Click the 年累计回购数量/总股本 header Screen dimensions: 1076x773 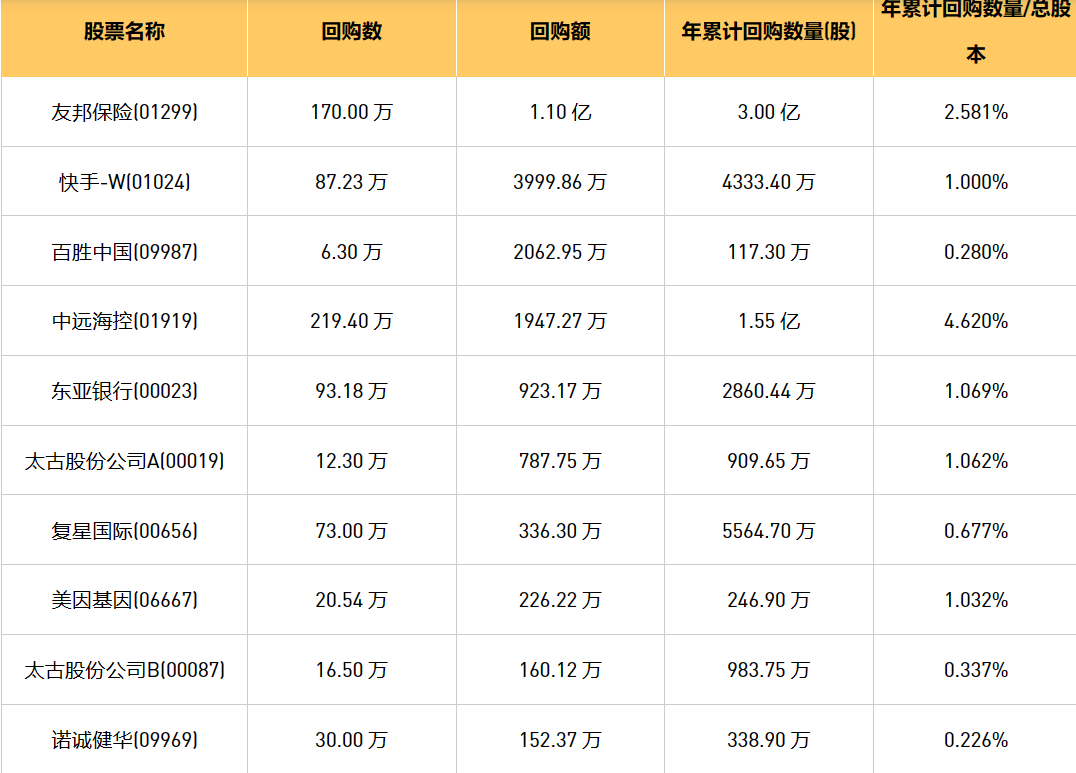pos(975,32)
